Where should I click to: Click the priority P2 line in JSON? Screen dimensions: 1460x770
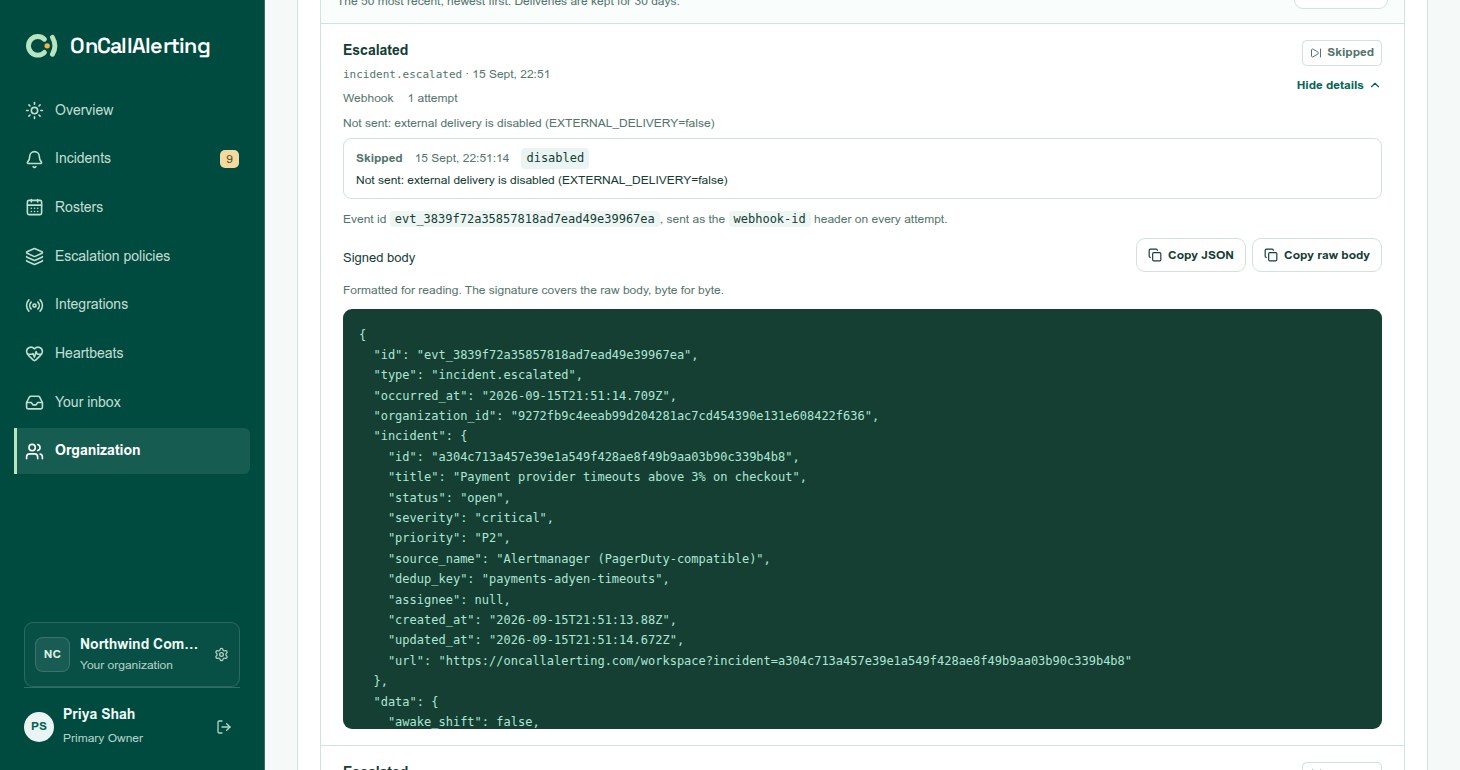449,538
